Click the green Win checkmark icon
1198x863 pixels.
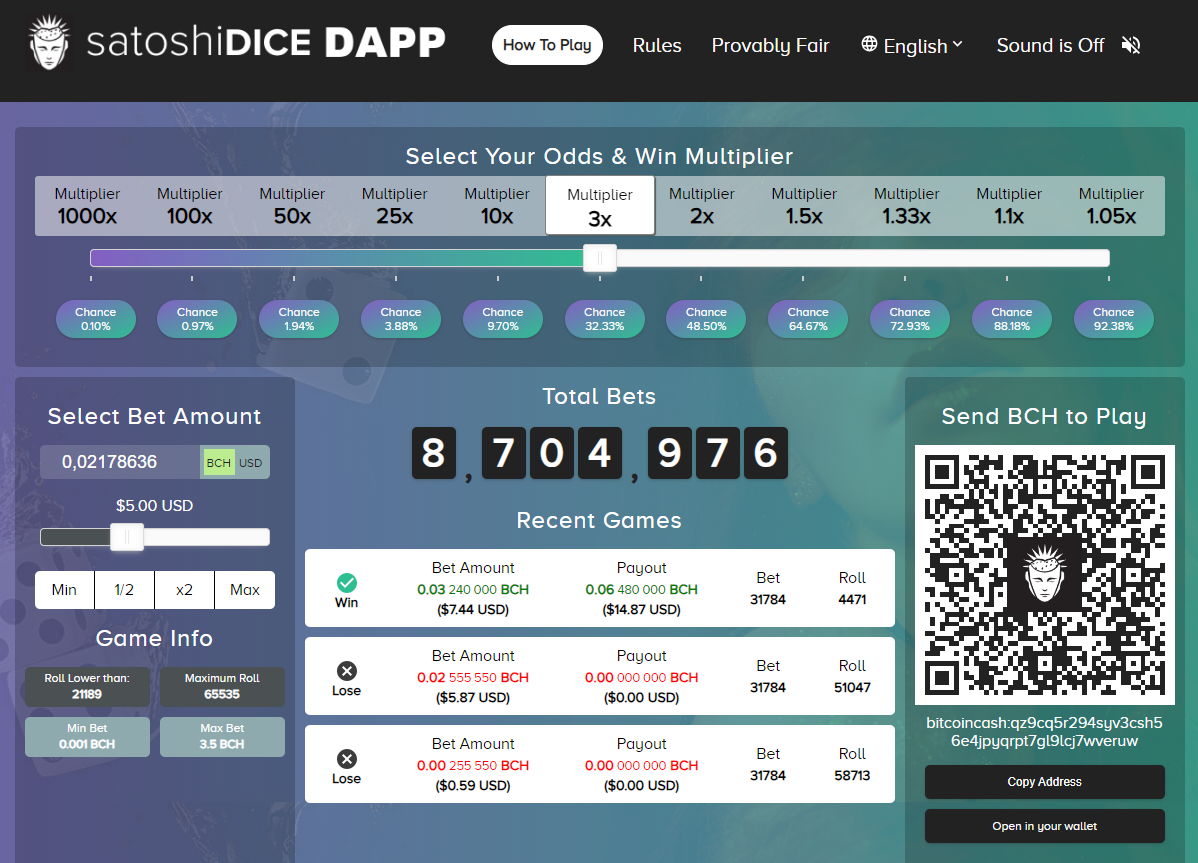click(347, 583)
